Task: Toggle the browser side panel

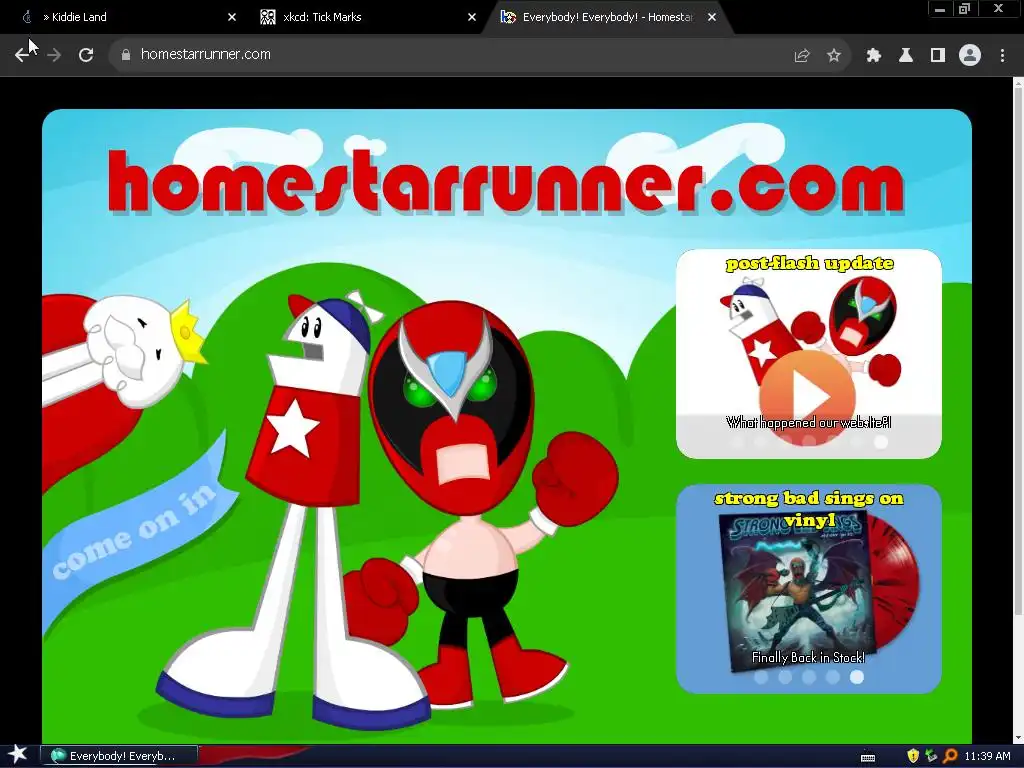Action: pyautogui.click(x=938, y=56)
